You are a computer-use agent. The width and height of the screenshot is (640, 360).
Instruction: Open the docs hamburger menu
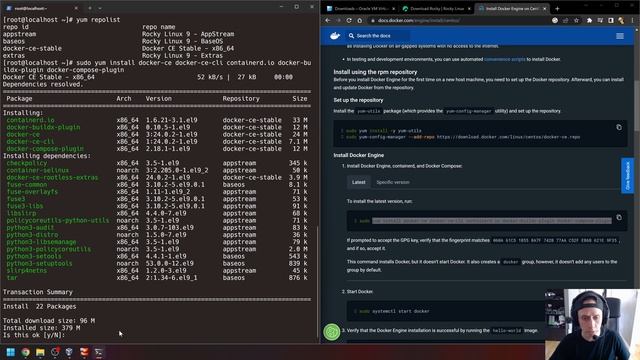(620, 36)
